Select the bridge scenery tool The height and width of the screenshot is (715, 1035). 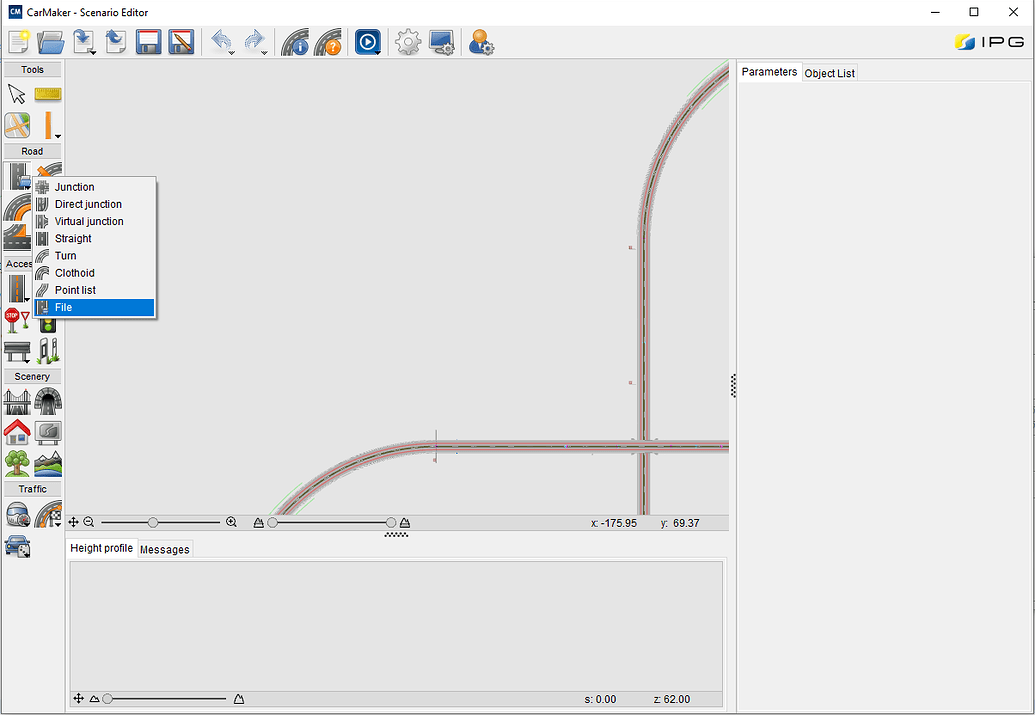(x=17, y=402)
